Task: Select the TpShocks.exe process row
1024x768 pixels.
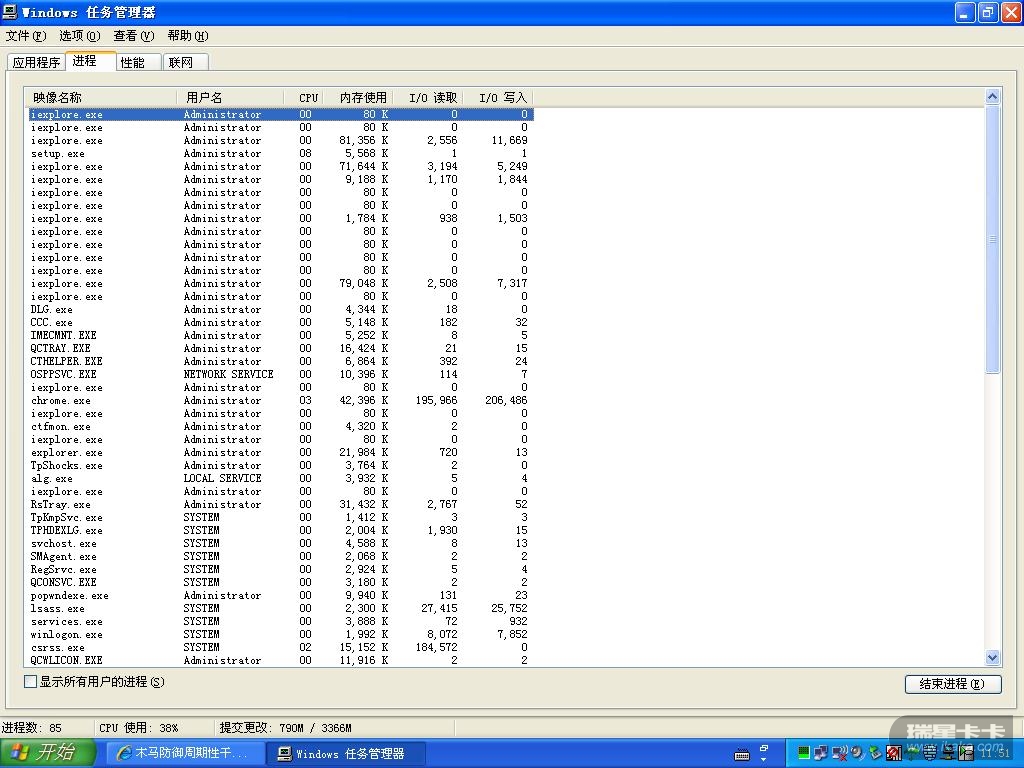Action: (x=281, y=466)
